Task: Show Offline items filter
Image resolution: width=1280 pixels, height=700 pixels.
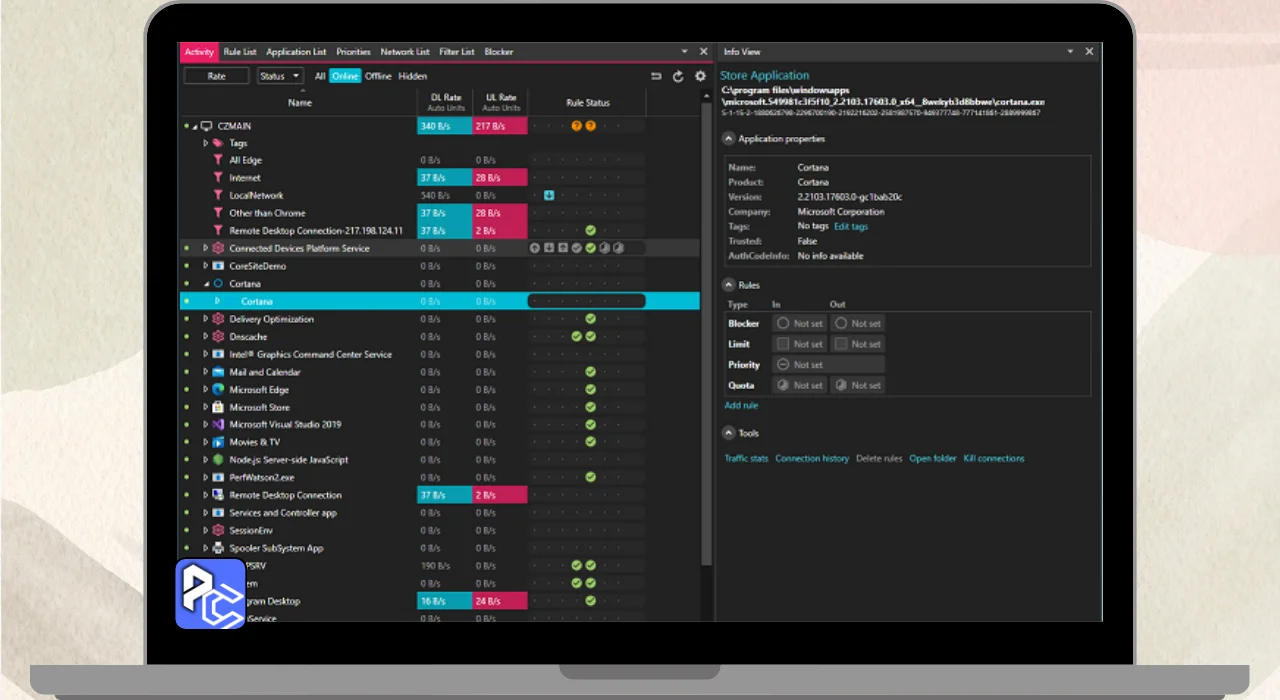Action: coord(378,76)
